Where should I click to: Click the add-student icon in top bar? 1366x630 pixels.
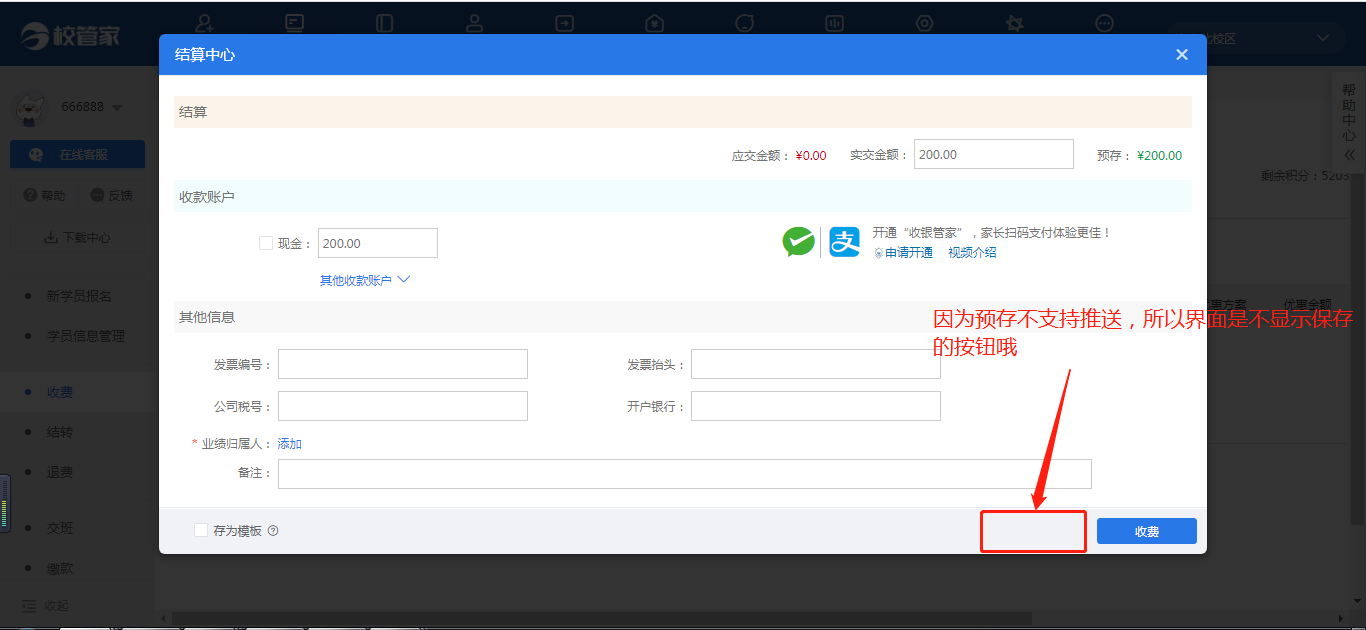click(x=205, y=22)
